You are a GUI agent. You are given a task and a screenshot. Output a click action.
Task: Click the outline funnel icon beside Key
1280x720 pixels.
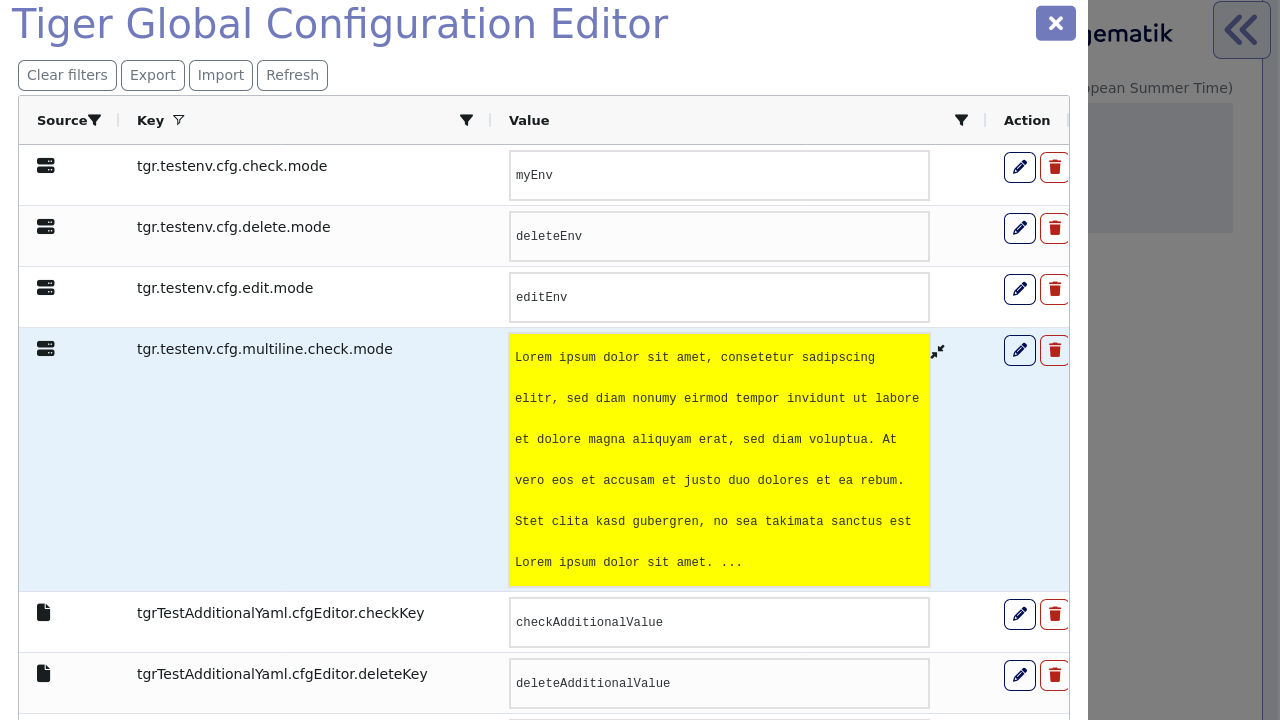179,120
